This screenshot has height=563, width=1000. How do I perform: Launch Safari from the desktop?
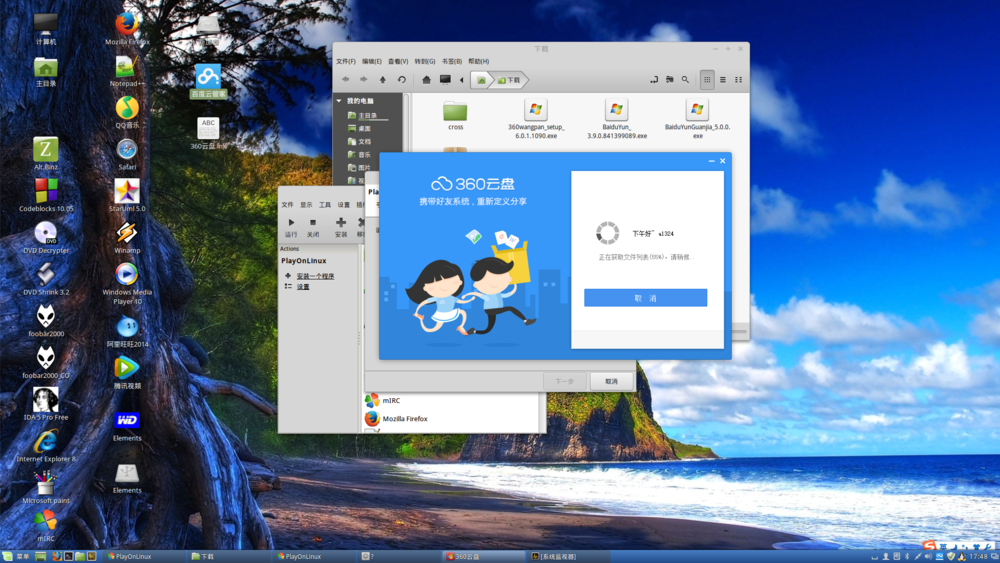[127, 154]
